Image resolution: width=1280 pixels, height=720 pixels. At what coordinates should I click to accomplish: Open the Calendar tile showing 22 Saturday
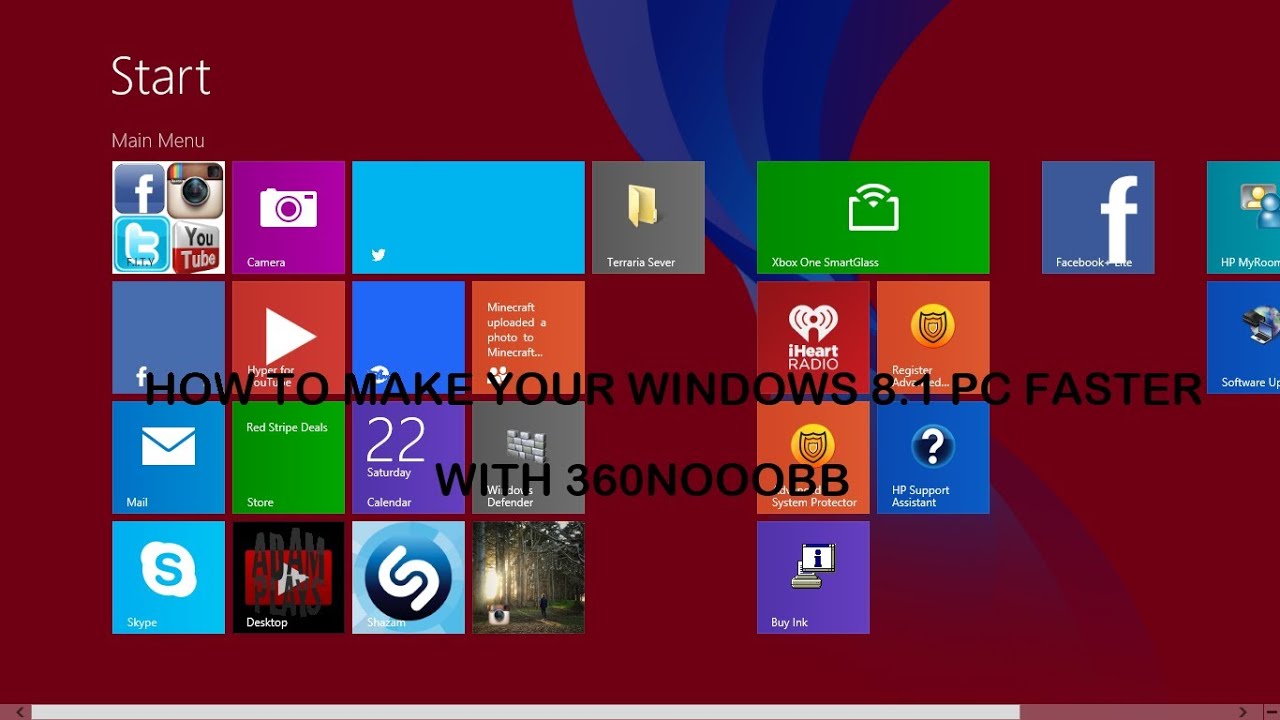pyautogui.click(x=408, y=457)
